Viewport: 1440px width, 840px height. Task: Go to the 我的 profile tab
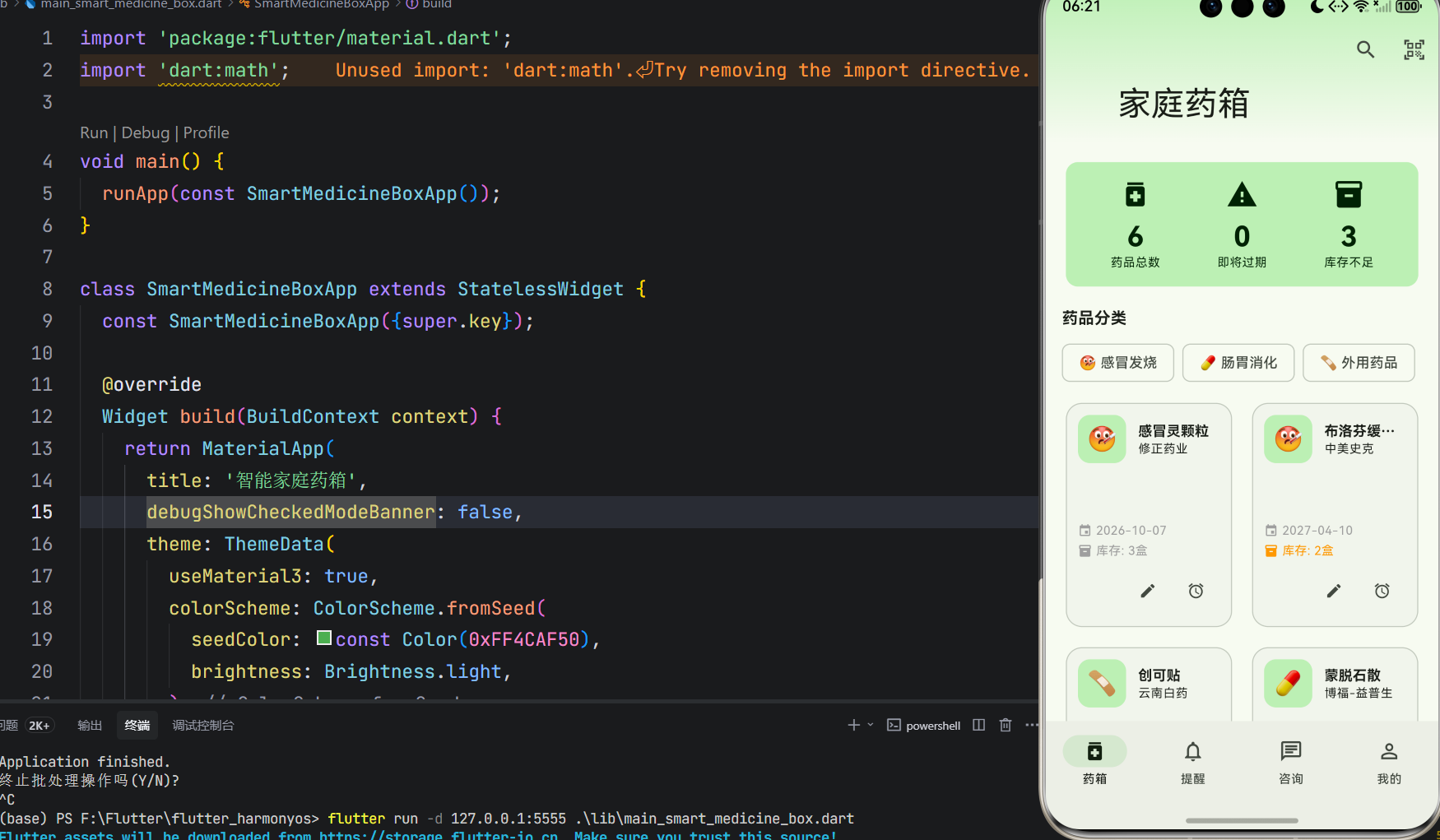coord(1389,763)
